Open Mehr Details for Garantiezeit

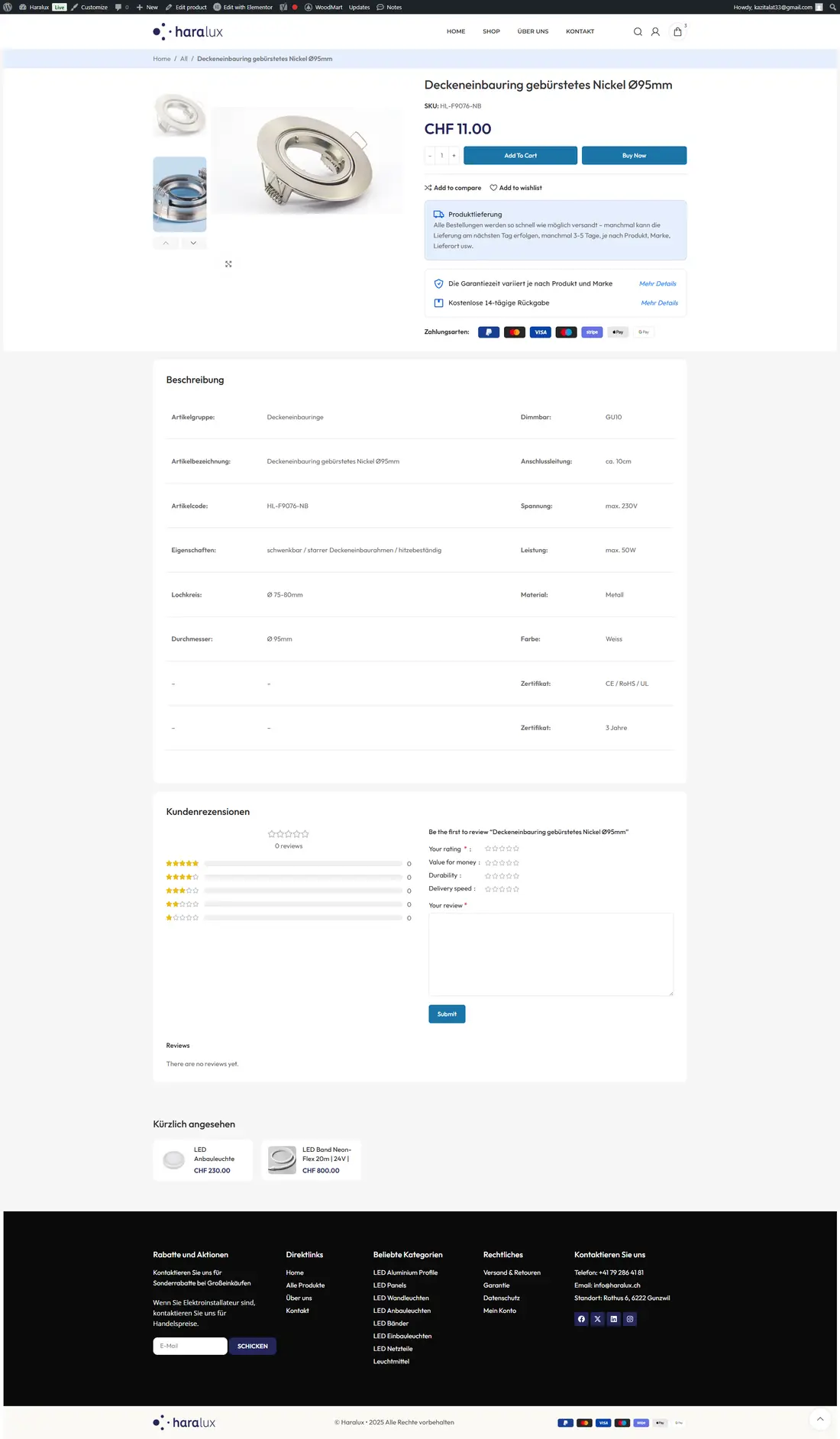click(x=657, y=283)
